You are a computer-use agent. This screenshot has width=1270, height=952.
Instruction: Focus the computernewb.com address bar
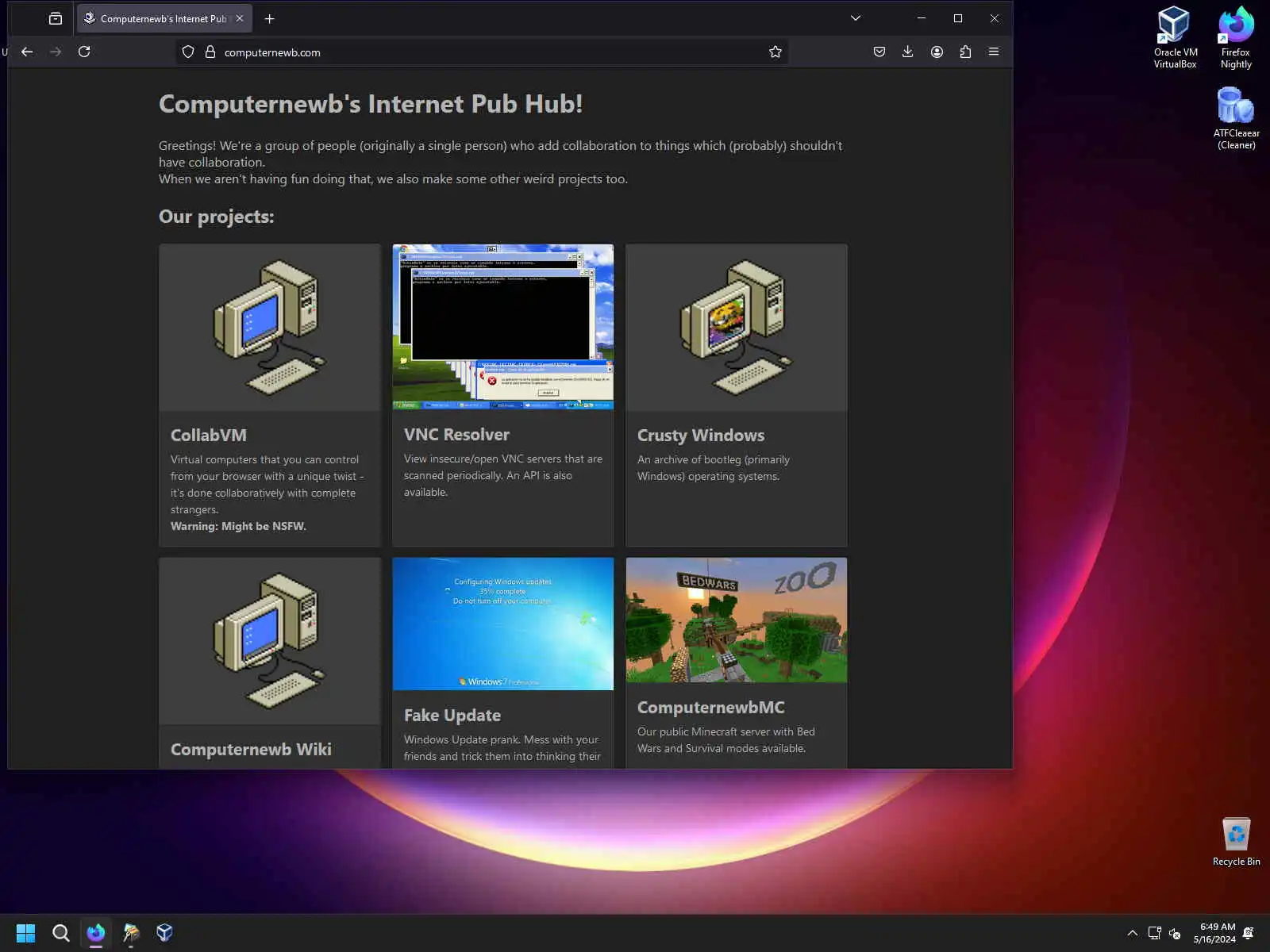click(482, 52)
